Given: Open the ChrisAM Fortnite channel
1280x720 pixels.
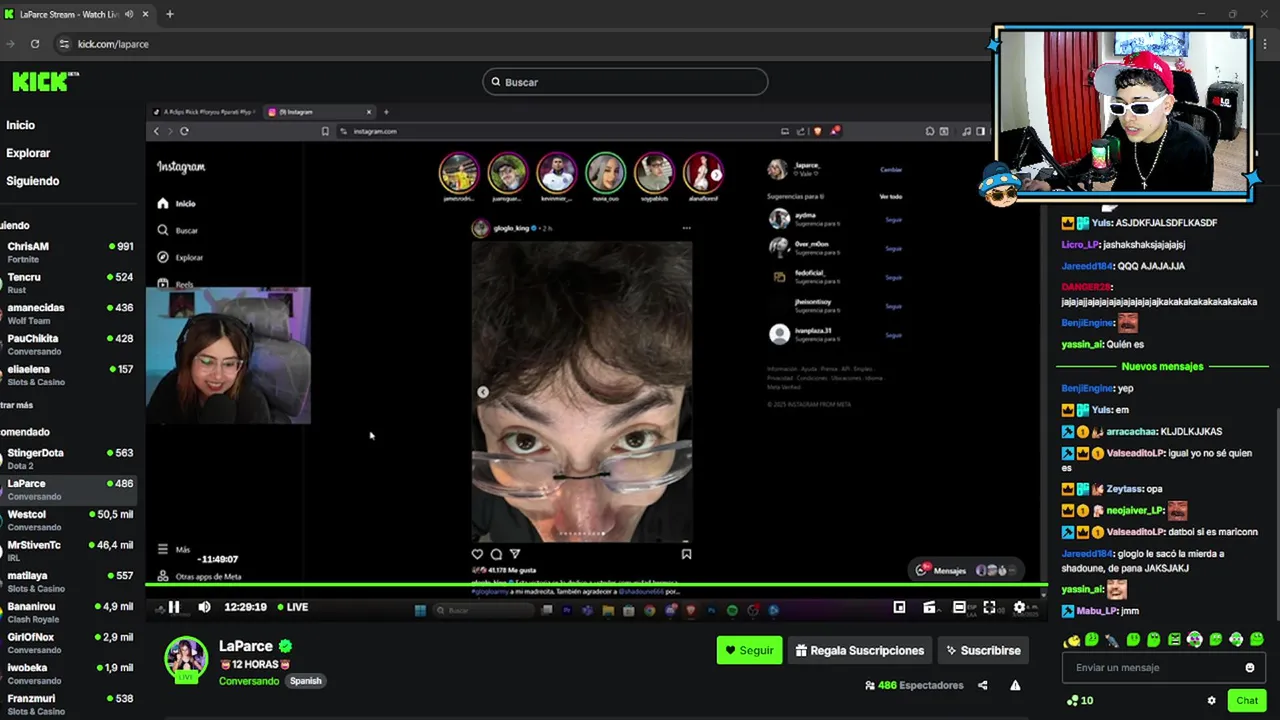Looking at the screenshot, I should coord(70,252).
